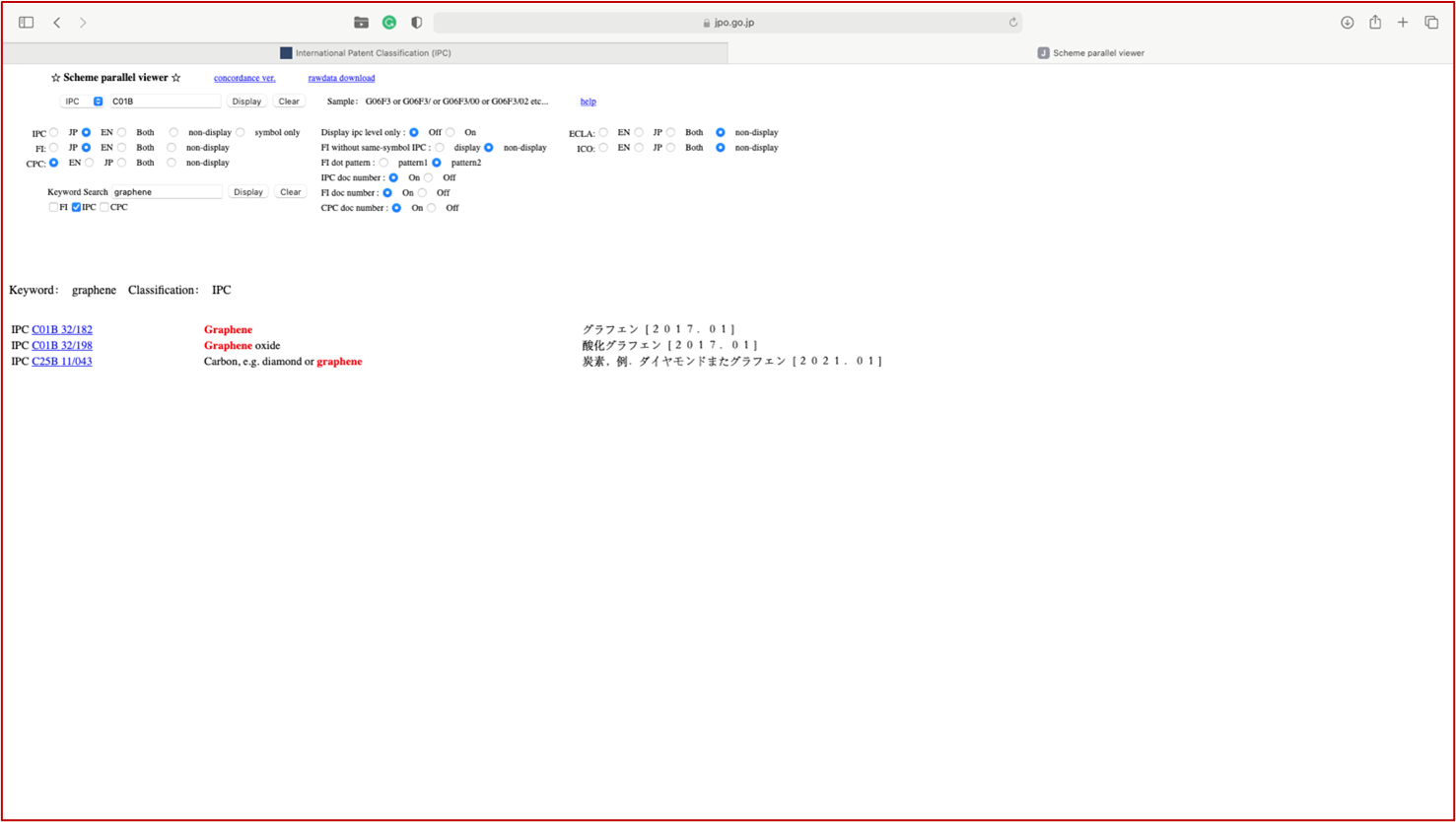This screenshot has width=1456, height=822.
Task: Check the CPC keyword search checkbox
Action: [x=104, y=207]
